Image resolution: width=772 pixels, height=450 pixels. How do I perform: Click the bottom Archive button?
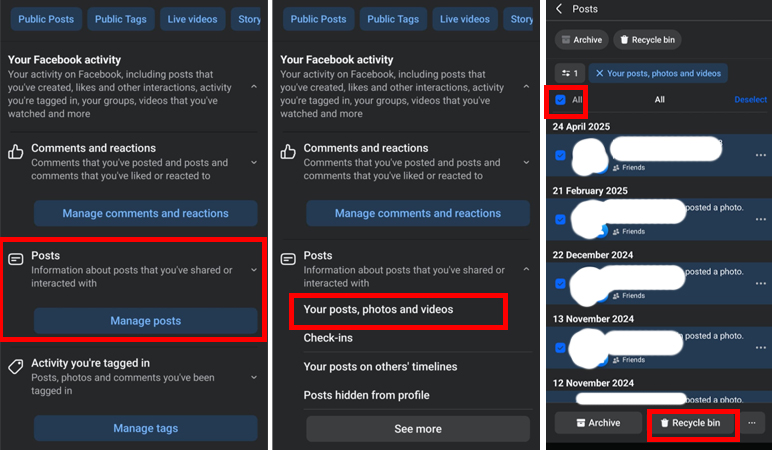tap(598, 423)
